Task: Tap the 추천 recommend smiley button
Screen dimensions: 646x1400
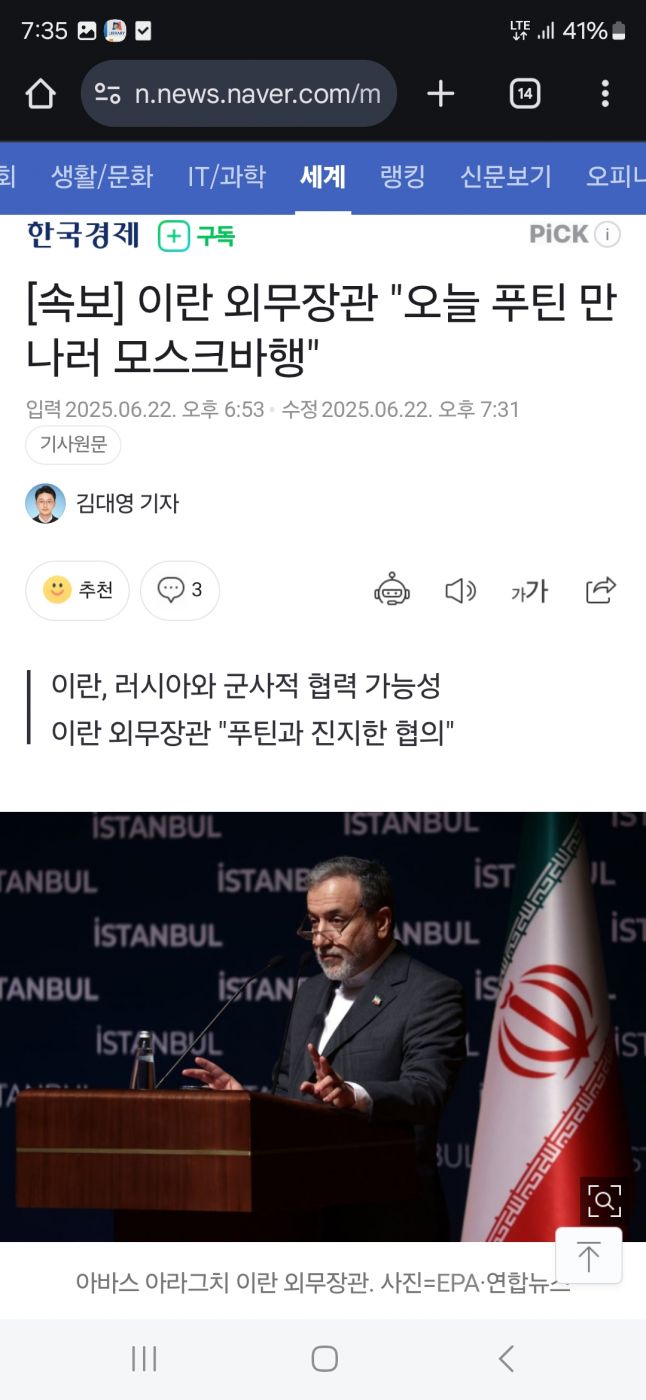Action: click(x=77, y=590)
